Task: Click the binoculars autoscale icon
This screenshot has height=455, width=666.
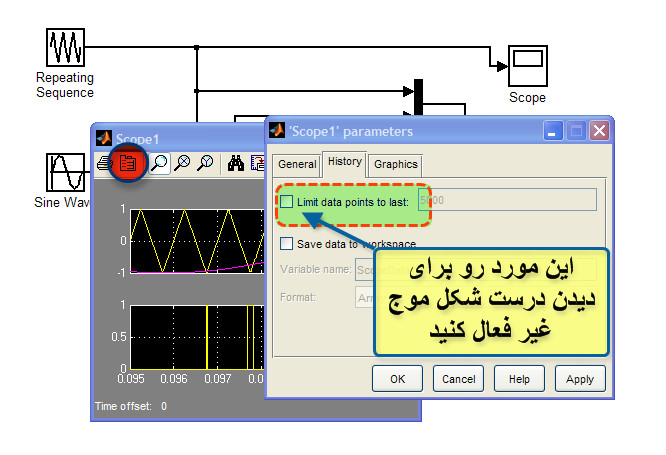Action: point(237,163)
